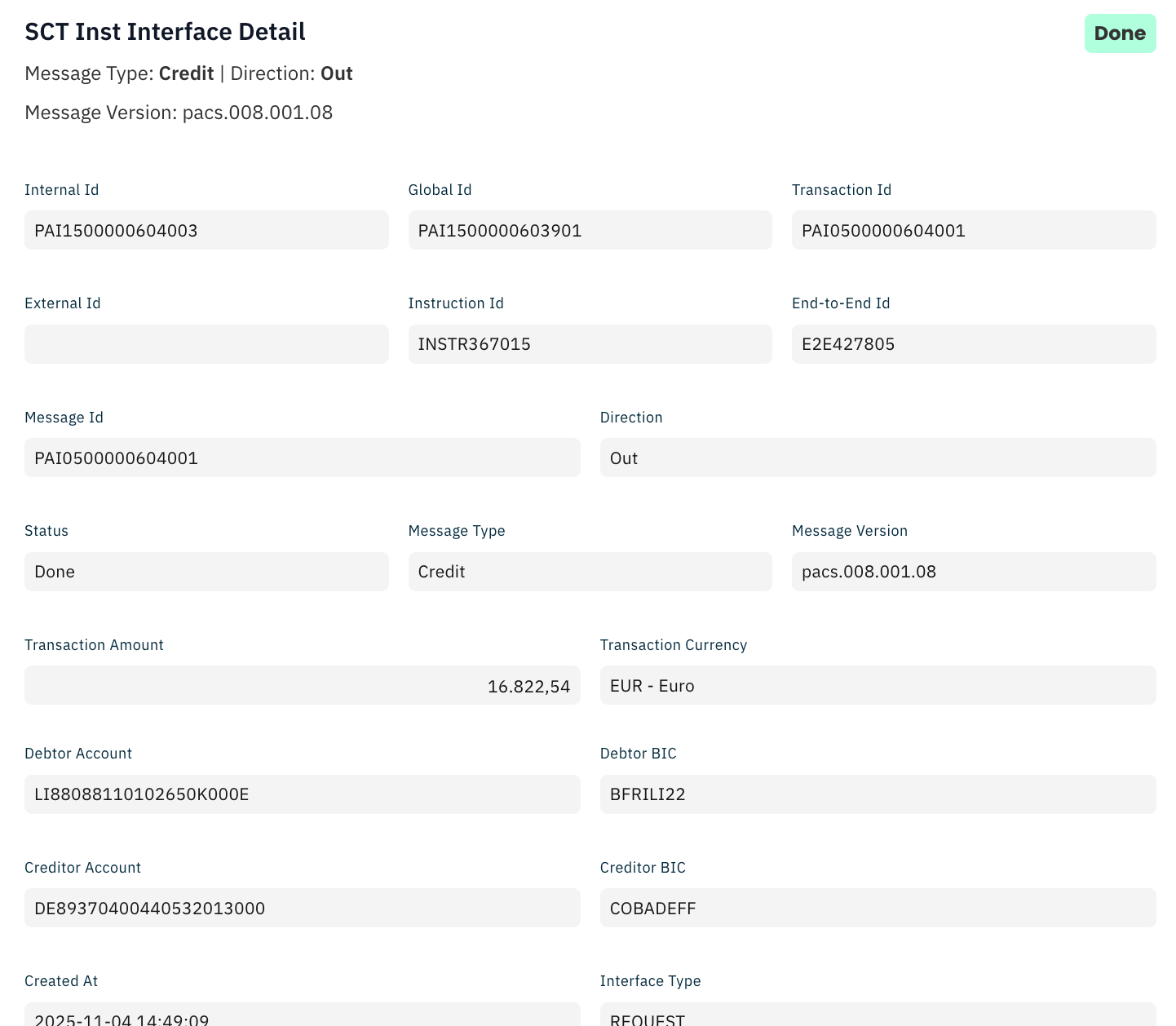Viewport: 1176px width, 1026px height.
Task: Click the Transaction Id field
Action: pos(973,231)
